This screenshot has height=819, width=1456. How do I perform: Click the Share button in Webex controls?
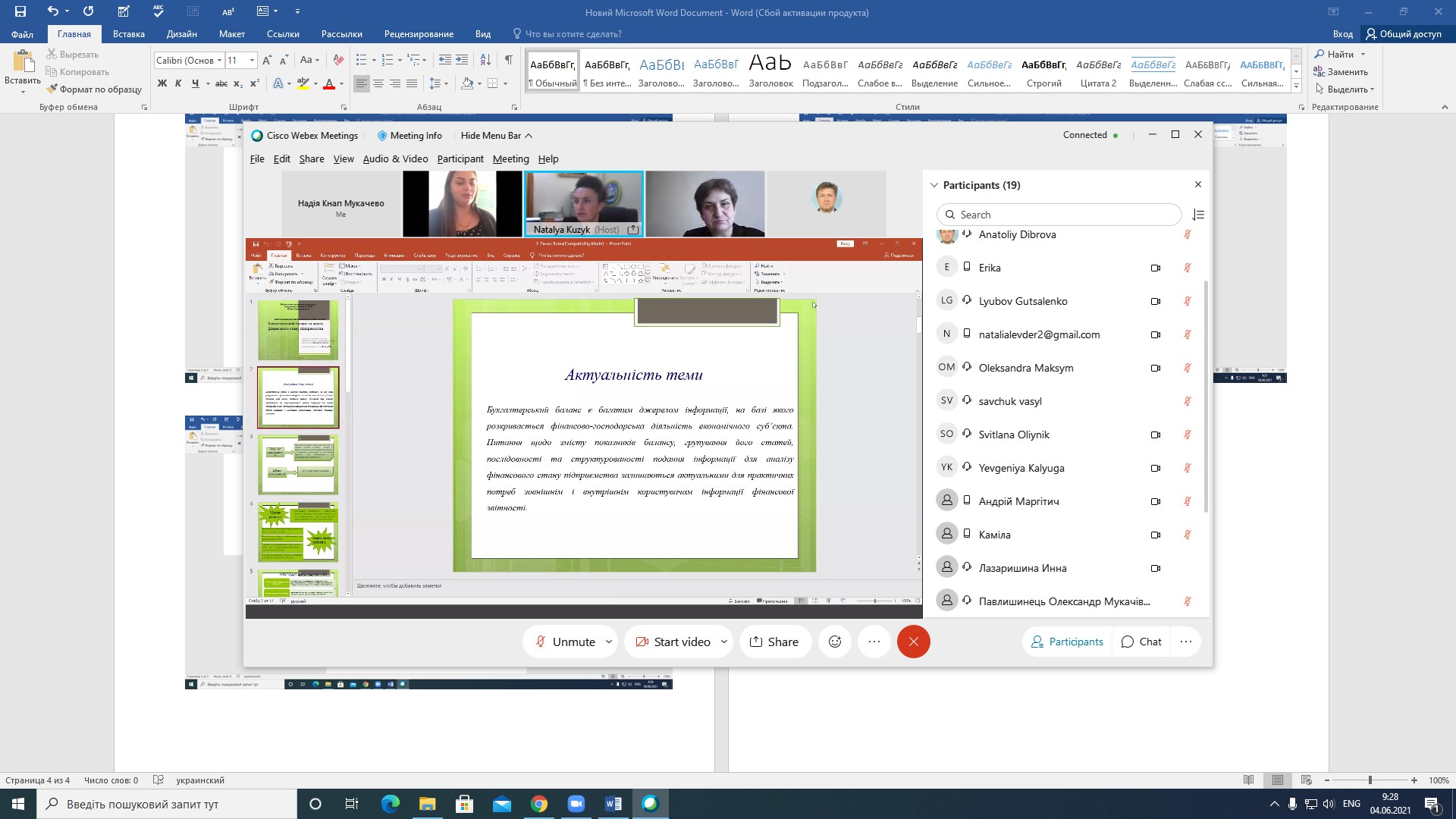point(774,642)
